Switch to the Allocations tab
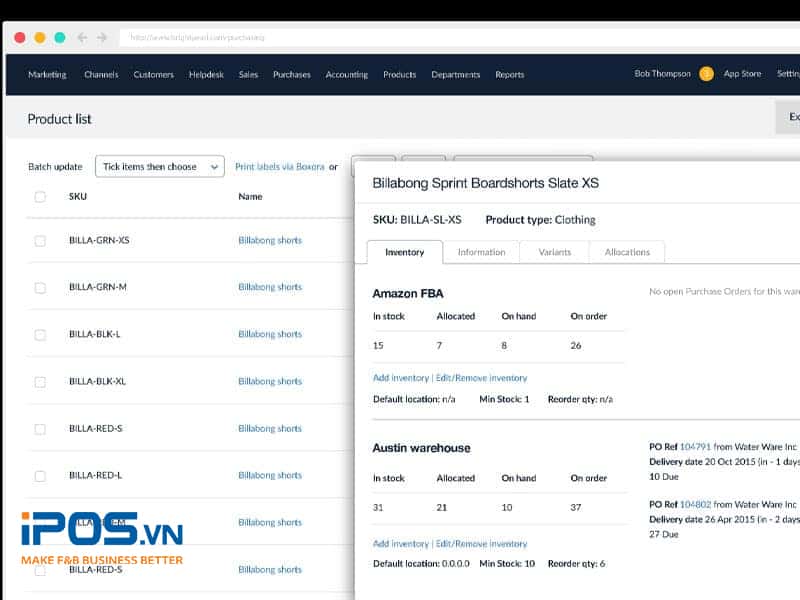800x600 pixels. point(627,252)
